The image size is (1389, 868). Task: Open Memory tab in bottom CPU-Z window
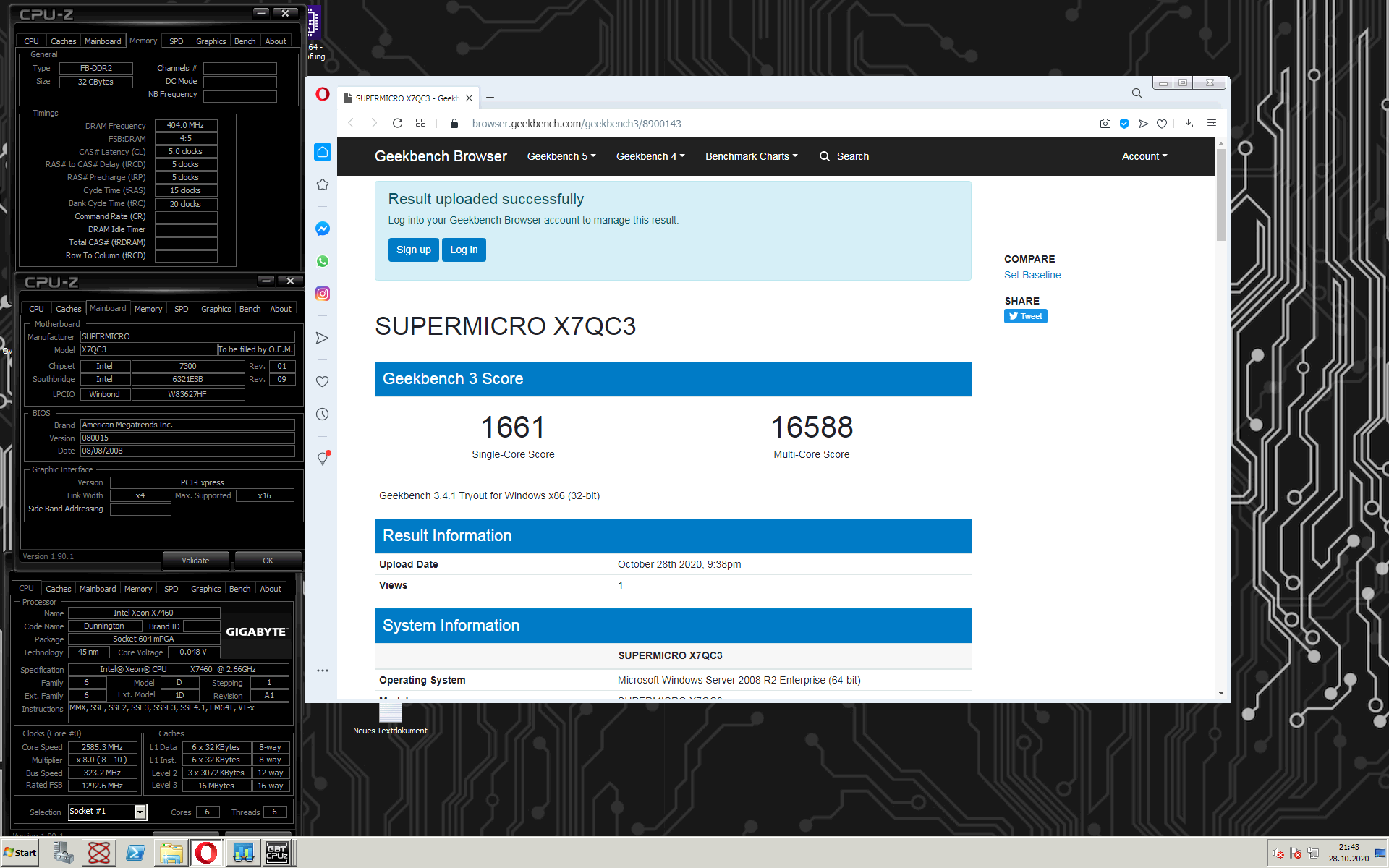pos(138,589)
